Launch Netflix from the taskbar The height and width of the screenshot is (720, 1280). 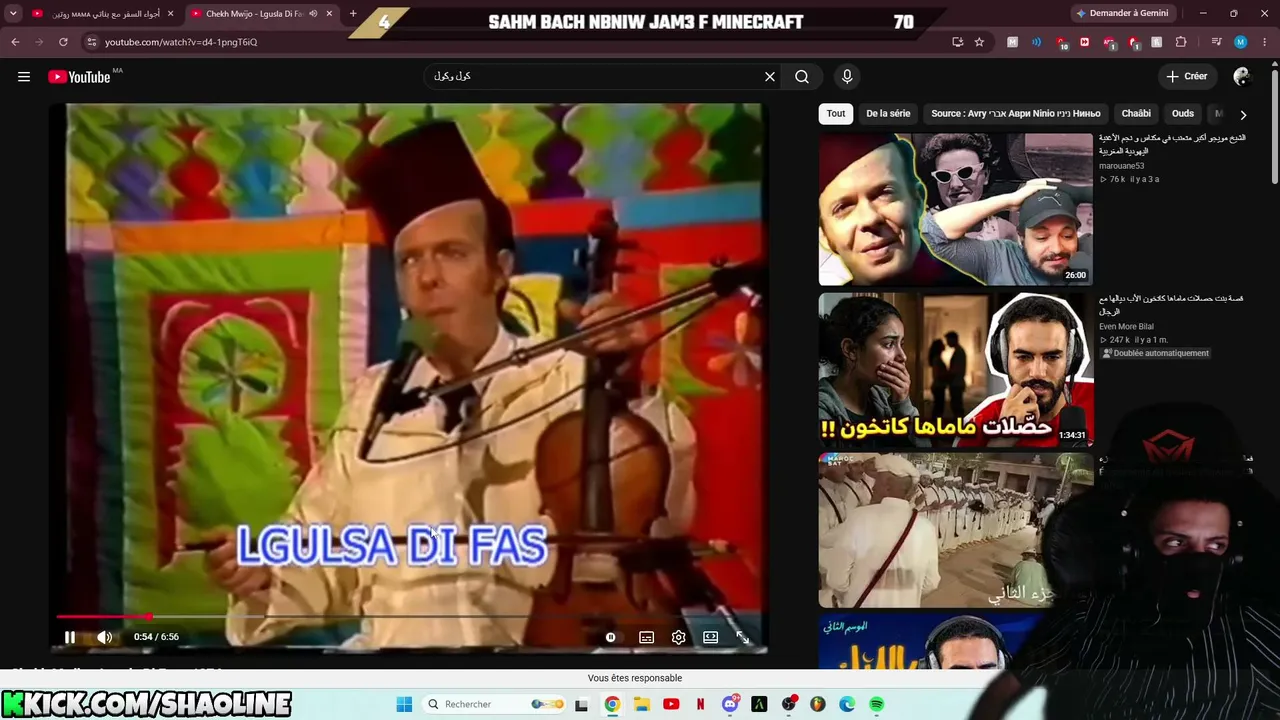point(700,705)
